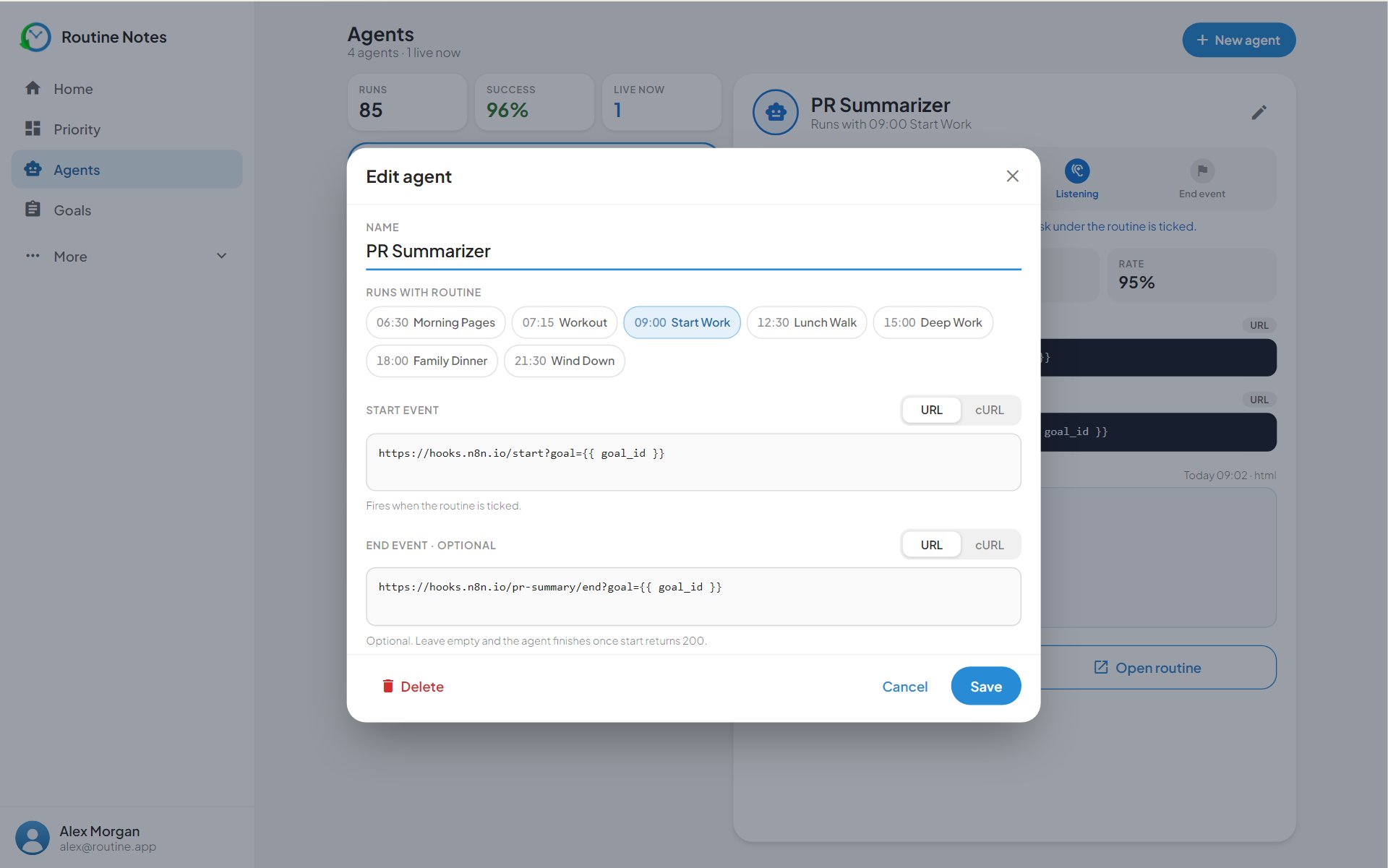The width and height of the screenshot is (1388, 868).
Task: Click the Runs 85 stat card
Action: point(407,102)
